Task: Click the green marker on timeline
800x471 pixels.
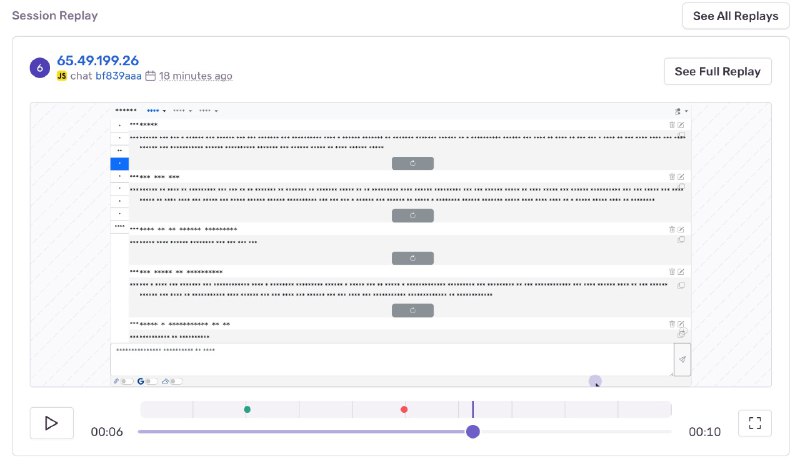Action: click(x=247, y=409)
